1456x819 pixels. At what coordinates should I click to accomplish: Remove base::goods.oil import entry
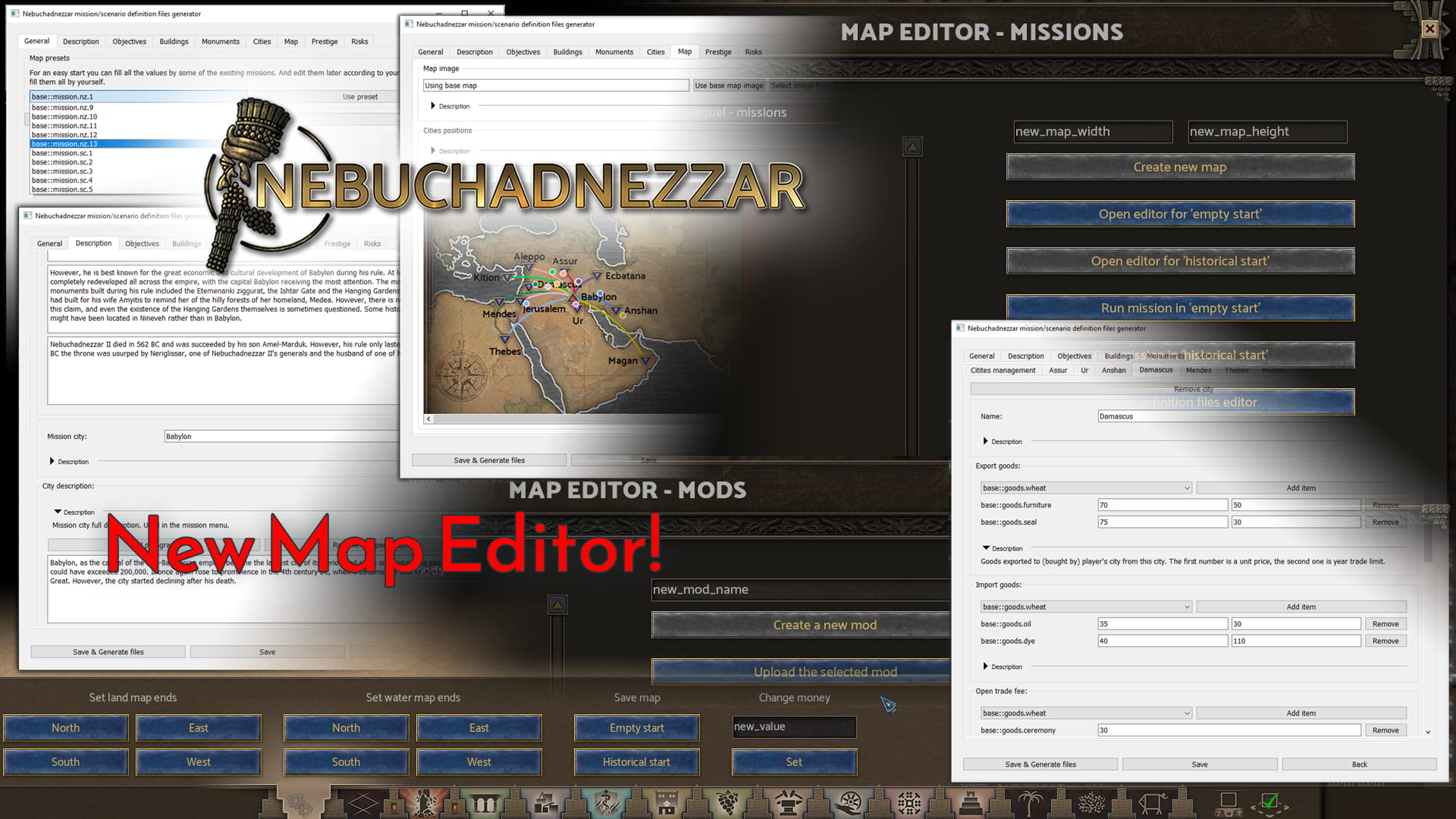(1385, 624)
